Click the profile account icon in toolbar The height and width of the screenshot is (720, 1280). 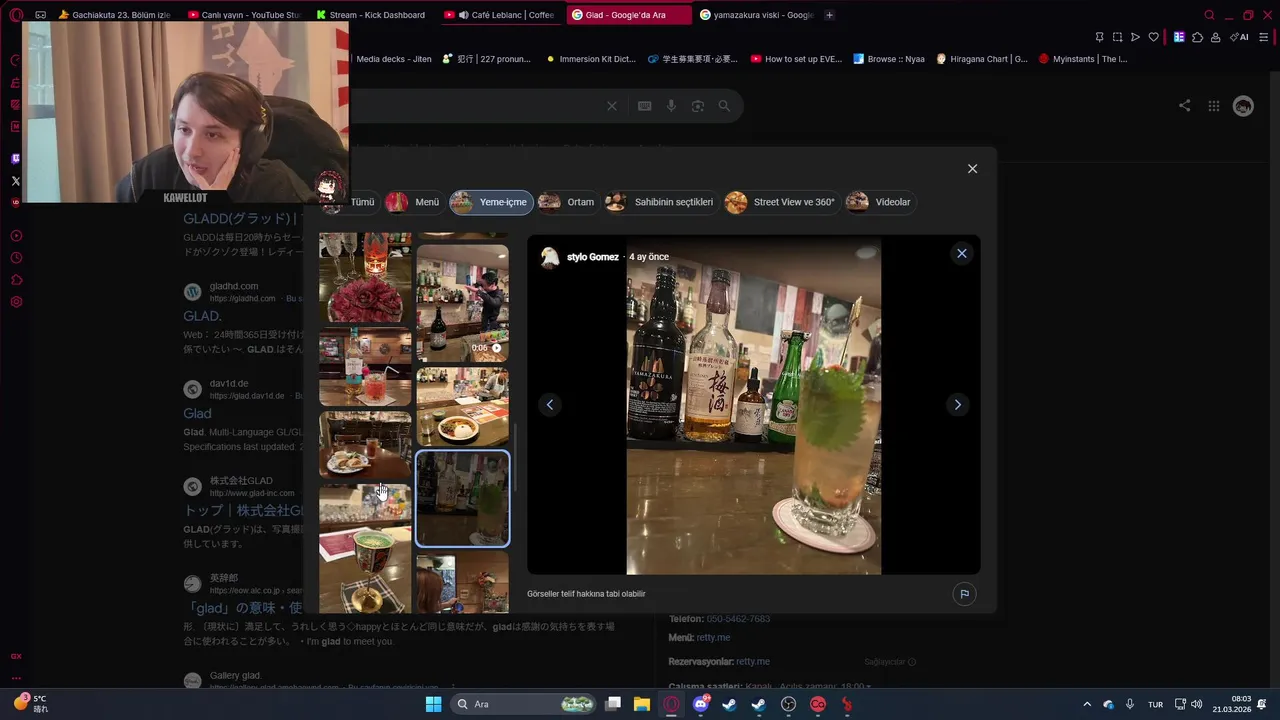[1215, 37]
